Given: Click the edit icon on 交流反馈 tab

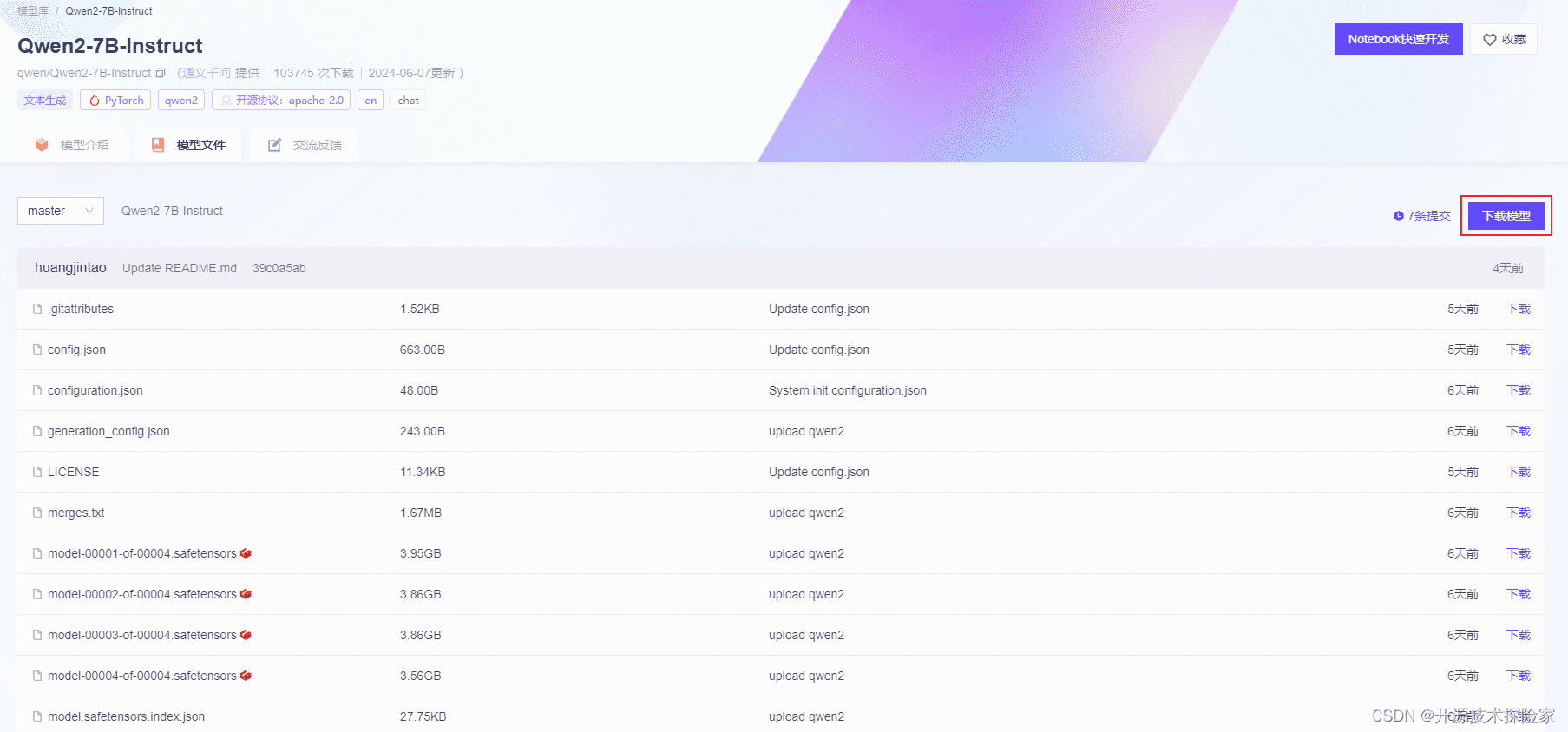Looking at the screenshot, I should (274, 145).
